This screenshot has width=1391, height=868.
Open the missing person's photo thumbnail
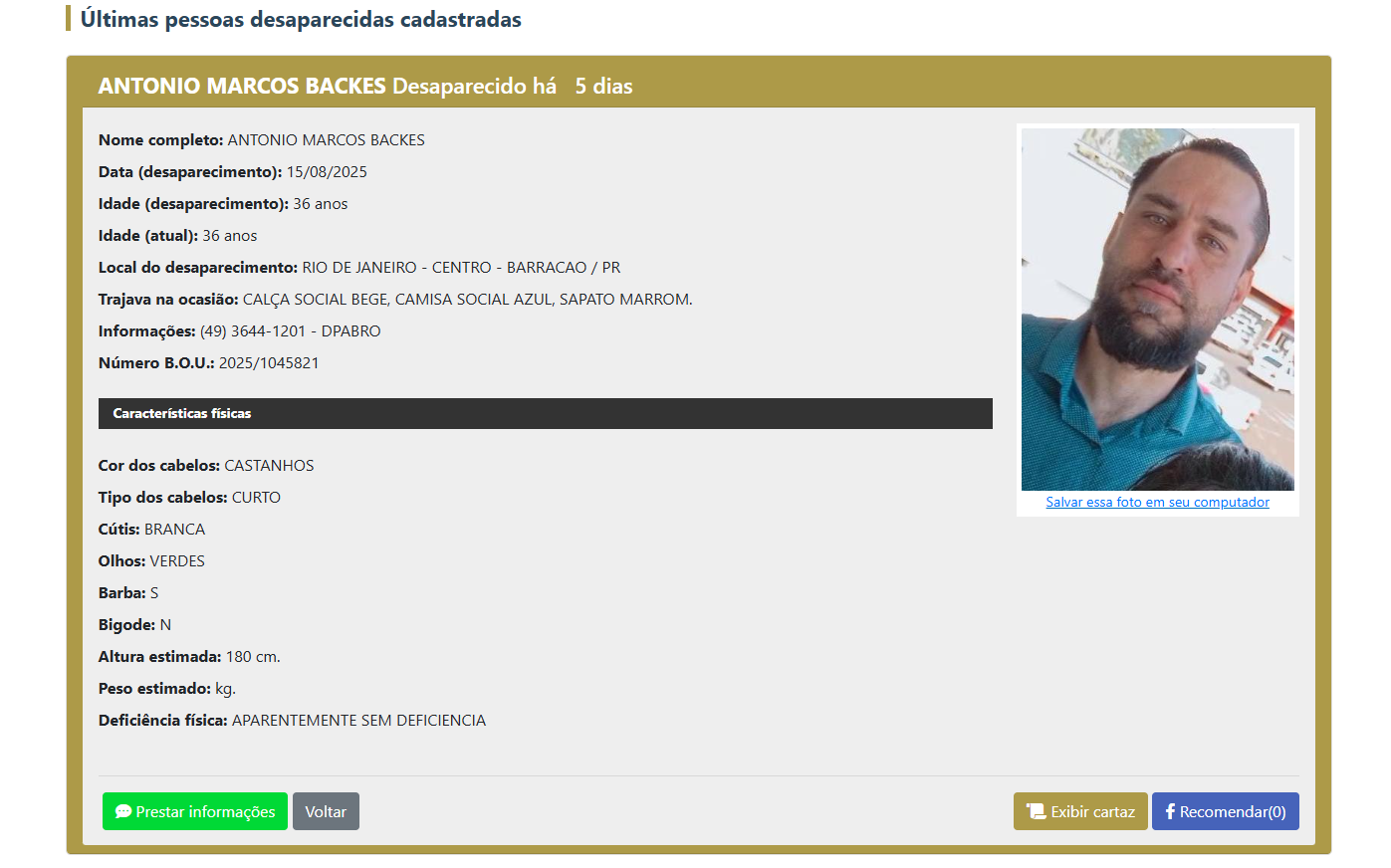pyautogui.click(x=1158, y=309)
